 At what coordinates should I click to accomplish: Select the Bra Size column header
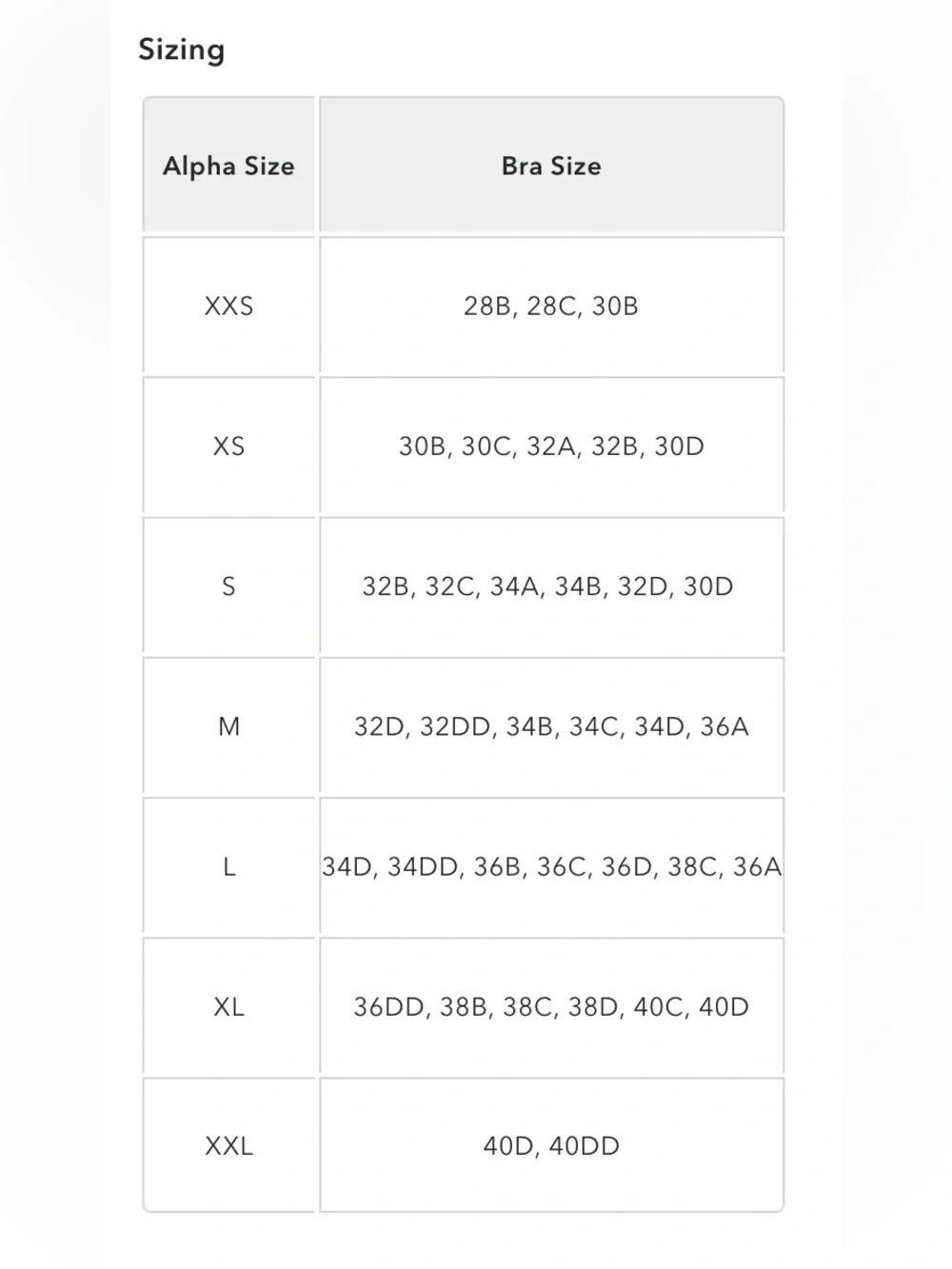[x=551, y=165]
